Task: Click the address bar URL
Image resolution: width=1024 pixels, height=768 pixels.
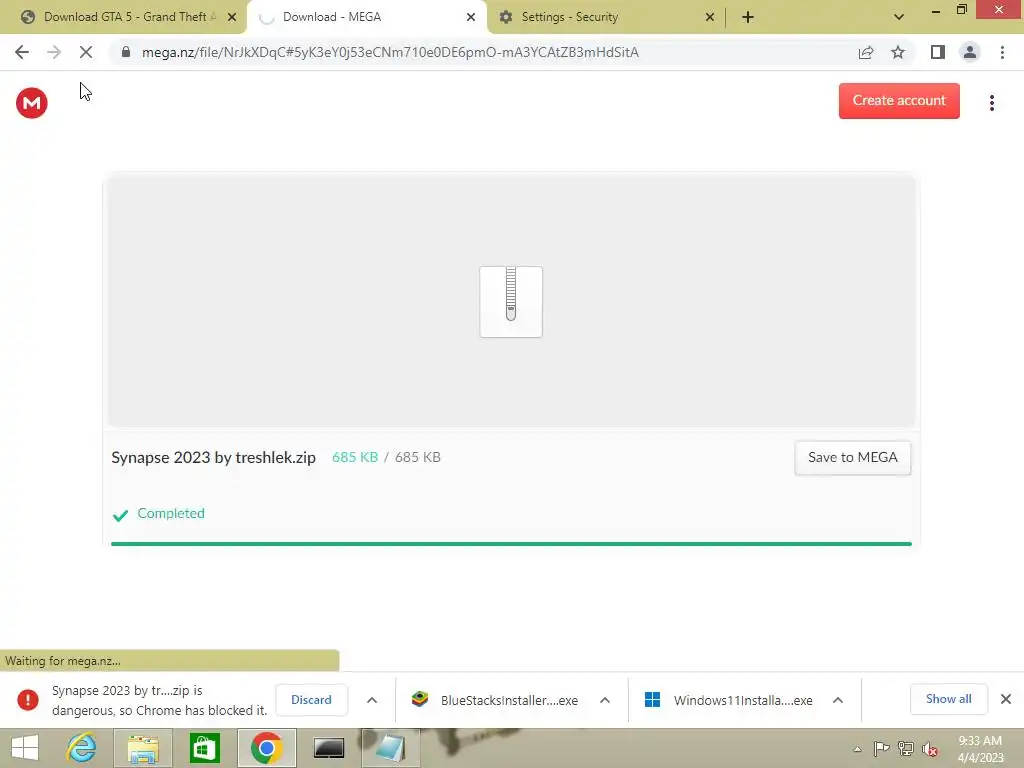Action: tap(390, 52)
